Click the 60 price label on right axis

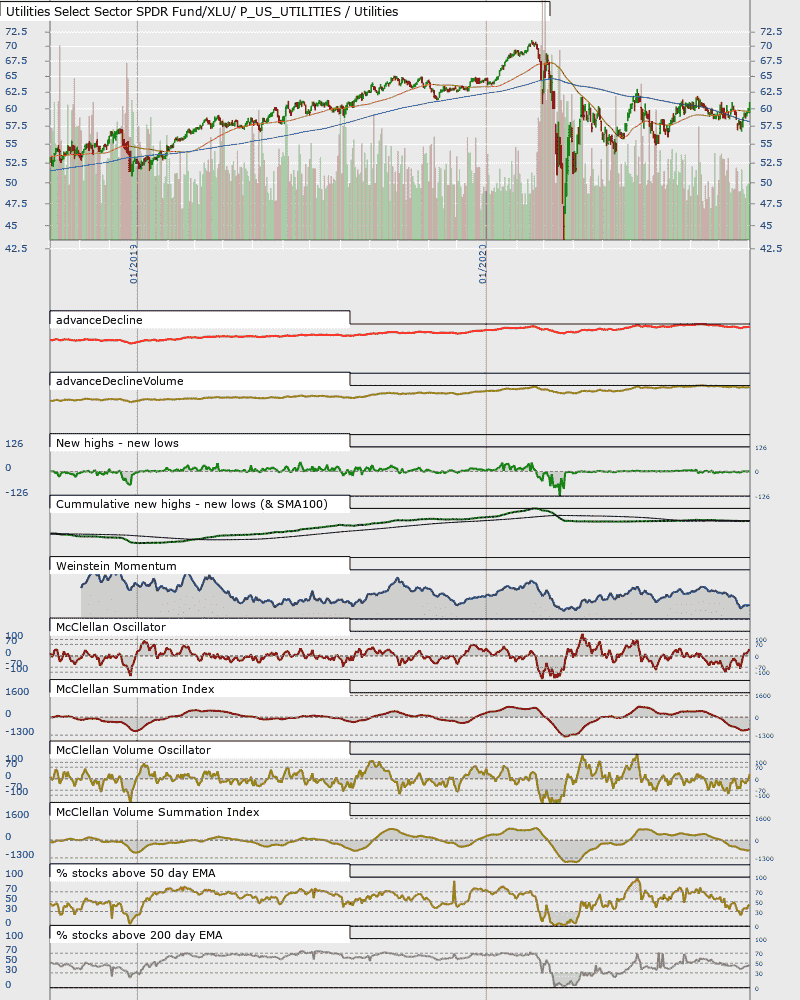click(x=766, y=108)
